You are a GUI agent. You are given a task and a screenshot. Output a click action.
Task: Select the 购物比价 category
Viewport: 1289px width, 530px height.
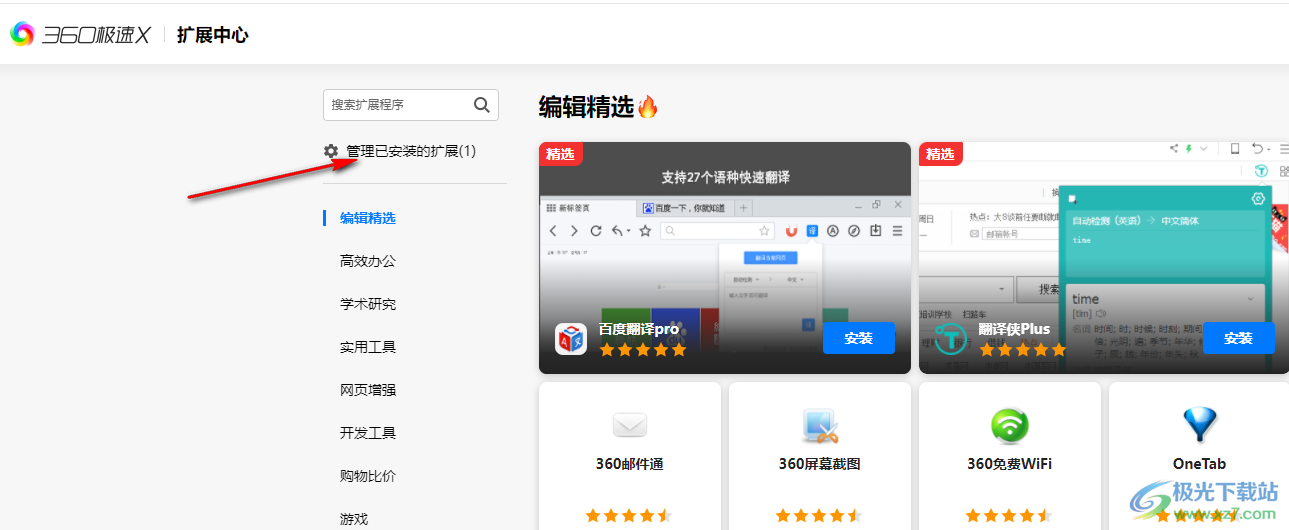pos(368,476)
